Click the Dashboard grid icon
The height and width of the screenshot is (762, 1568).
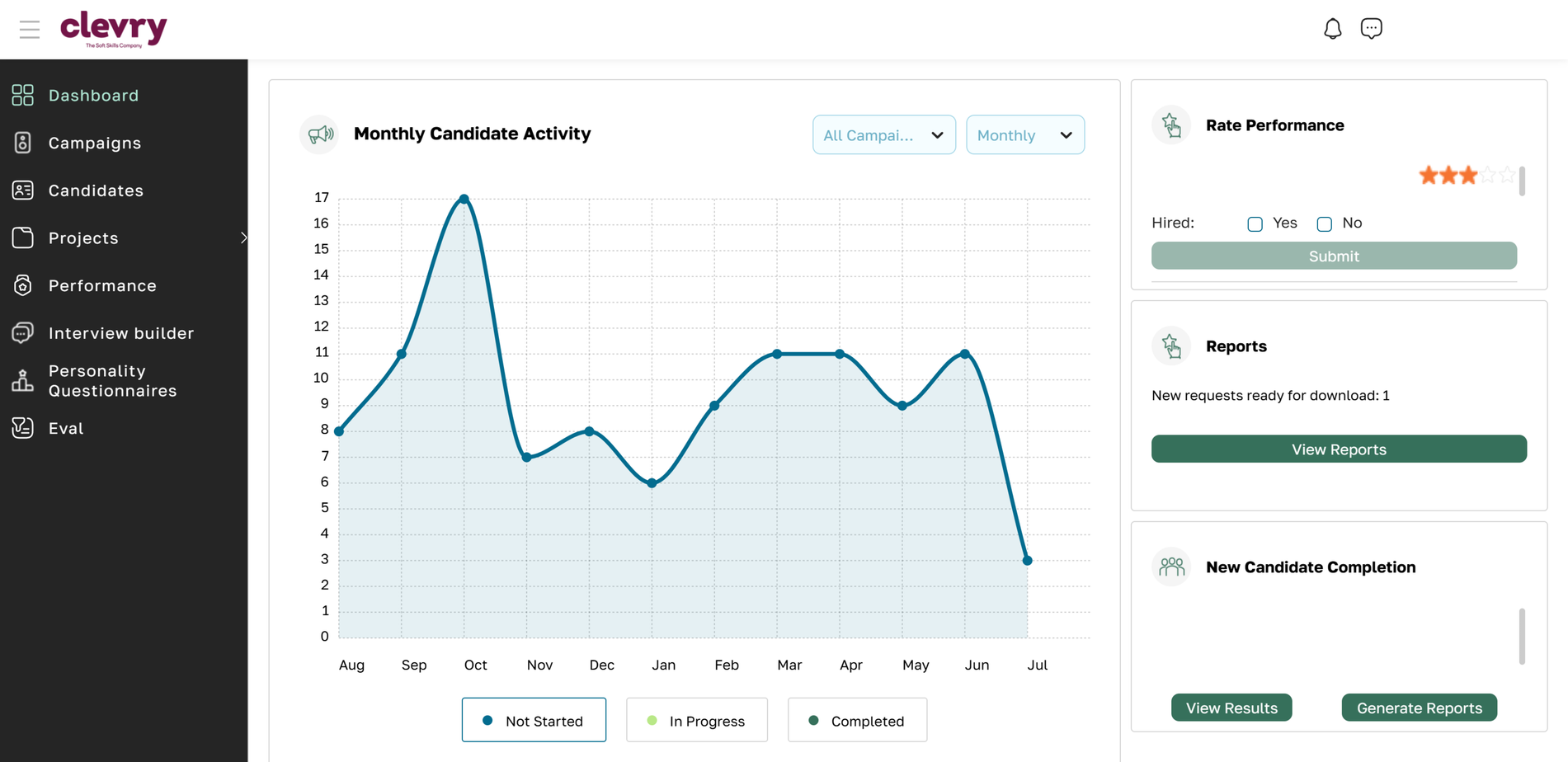[x=23, y=95]
